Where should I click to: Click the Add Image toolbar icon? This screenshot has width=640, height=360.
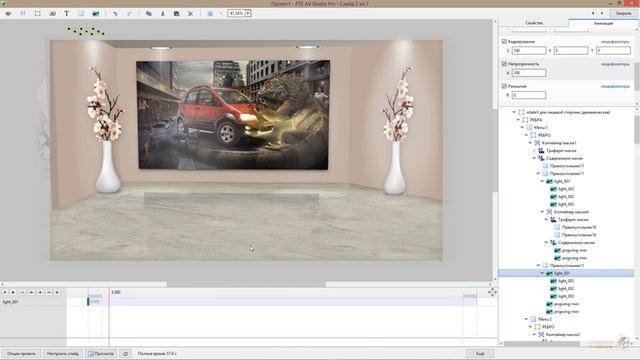pos(96,13)
